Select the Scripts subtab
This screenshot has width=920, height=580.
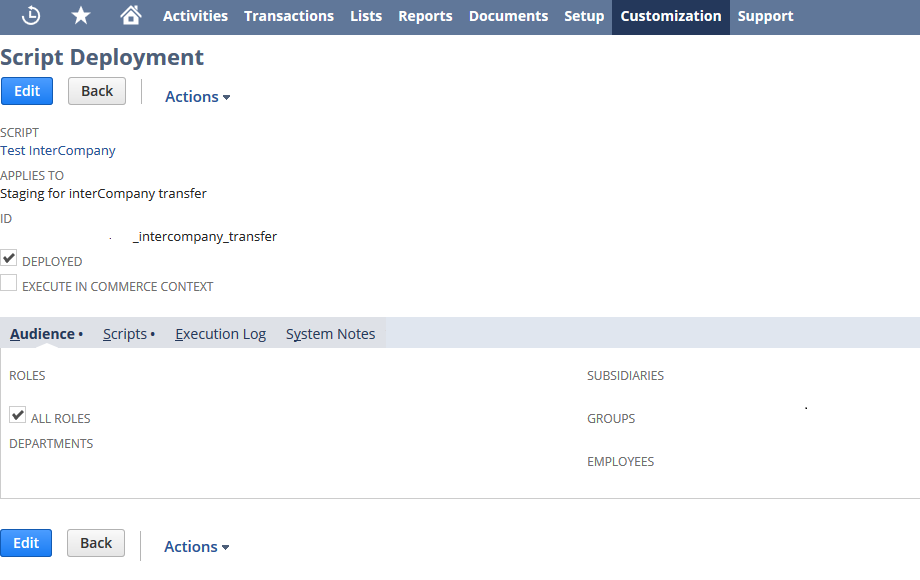(126, 334)
